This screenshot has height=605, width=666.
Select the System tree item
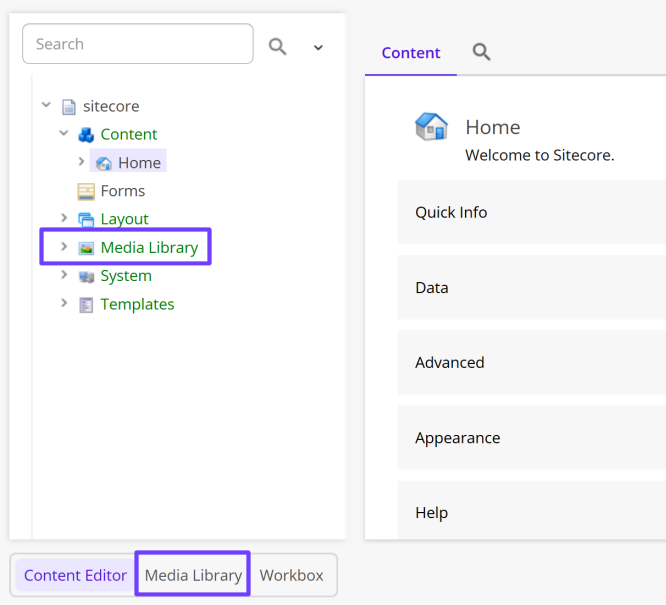pos(126,276)
